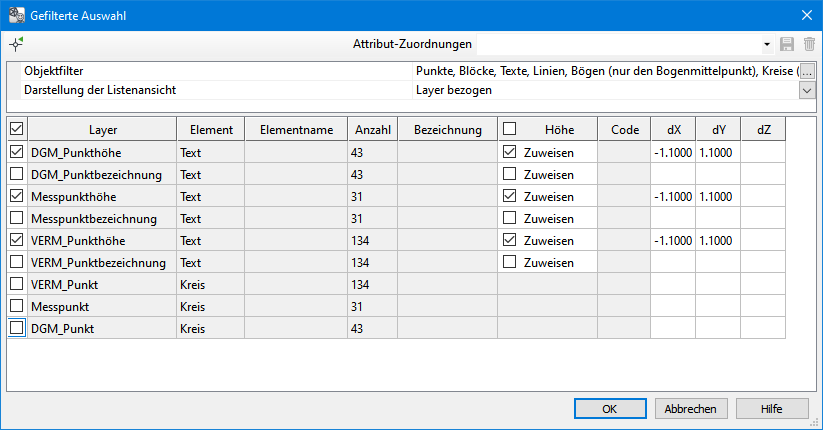Open the Attribut-Zuordnungen dropdown
Viewport: 823px width, 430px height.
pos(766,45)
